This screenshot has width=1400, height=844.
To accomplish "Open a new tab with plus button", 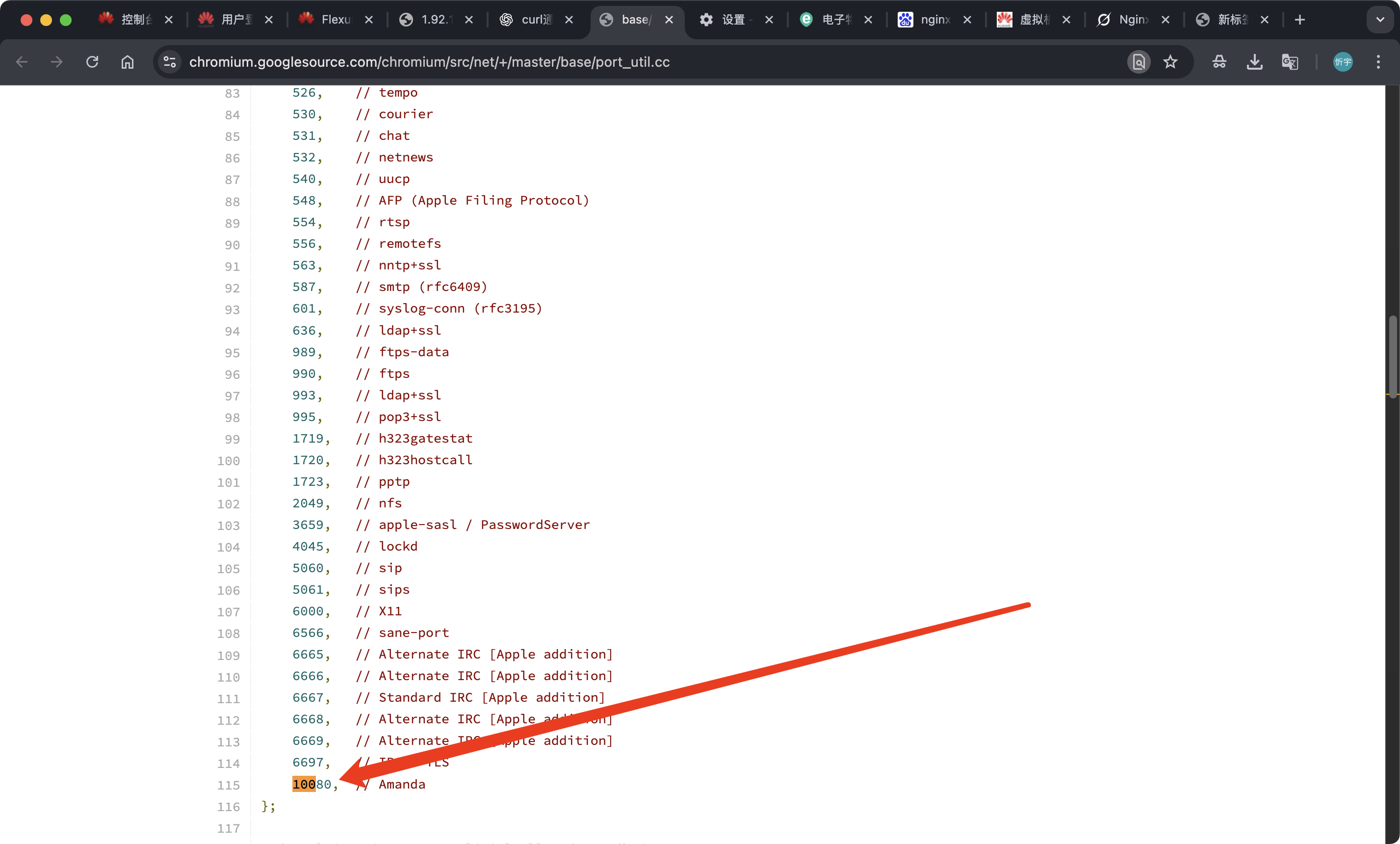I will point(1299,20).
